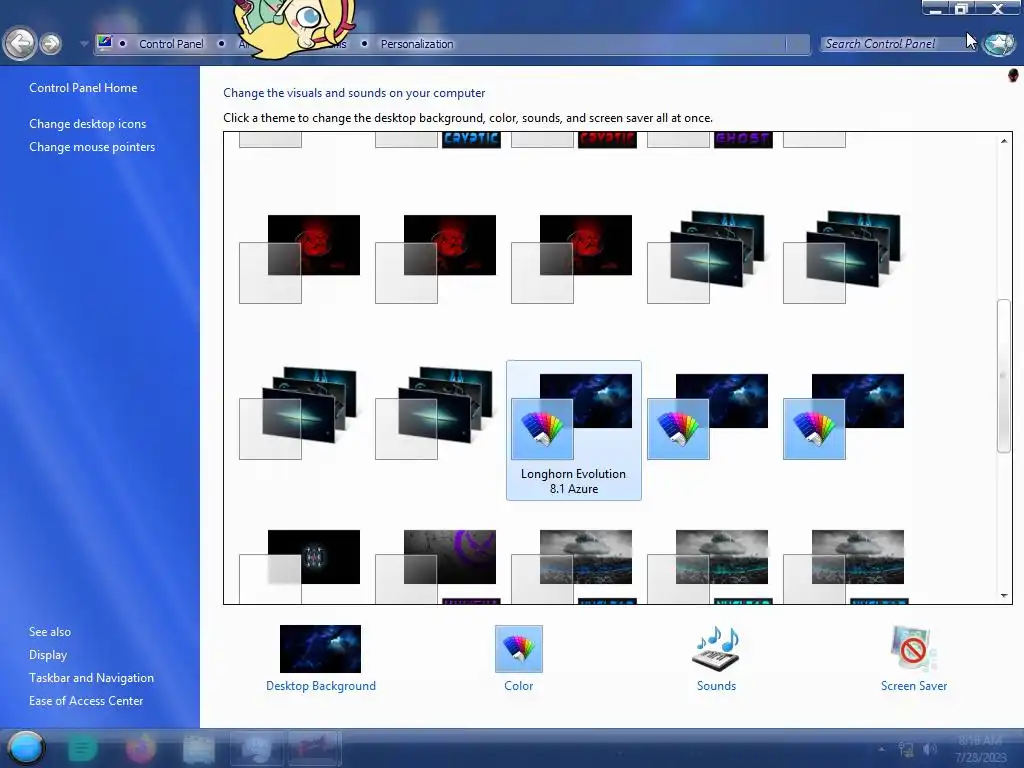
Task: Open Change desktop icons link
Action: coord(88,123)
